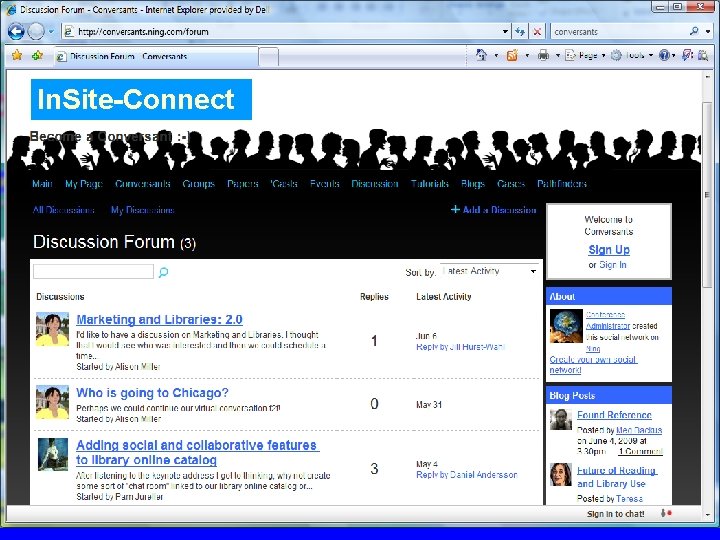Open the Meg Backus author link

[639, 430]
